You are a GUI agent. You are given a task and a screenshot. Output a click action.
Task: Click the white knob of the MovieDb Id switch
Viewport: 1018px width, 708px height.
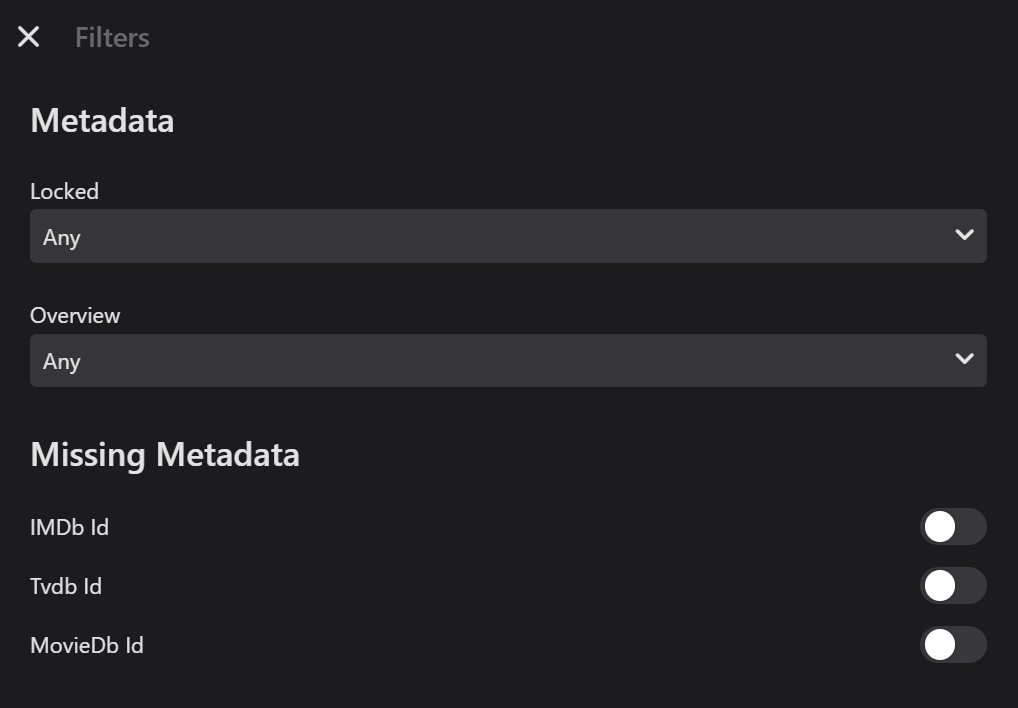click(x=940, y=645)
